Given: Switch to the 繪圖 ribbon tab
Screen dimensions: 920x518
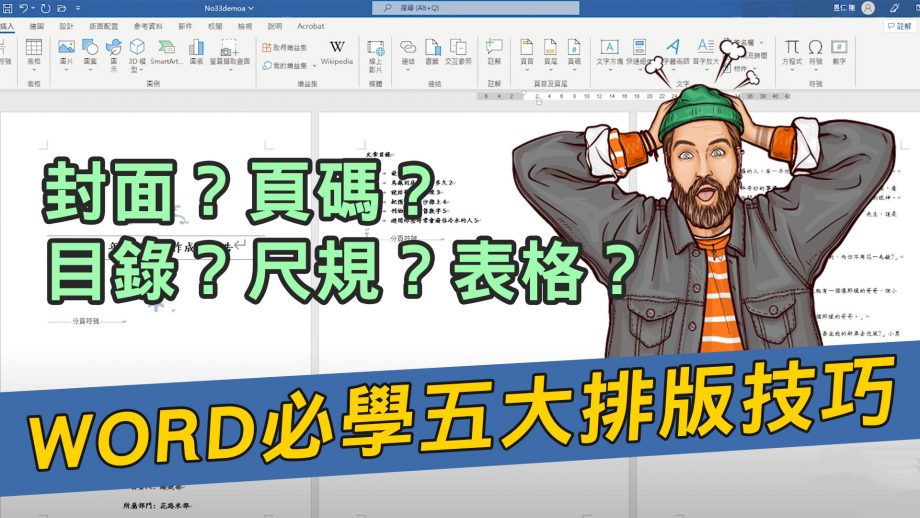Looking at the screenshot, I should pos(37,26).
